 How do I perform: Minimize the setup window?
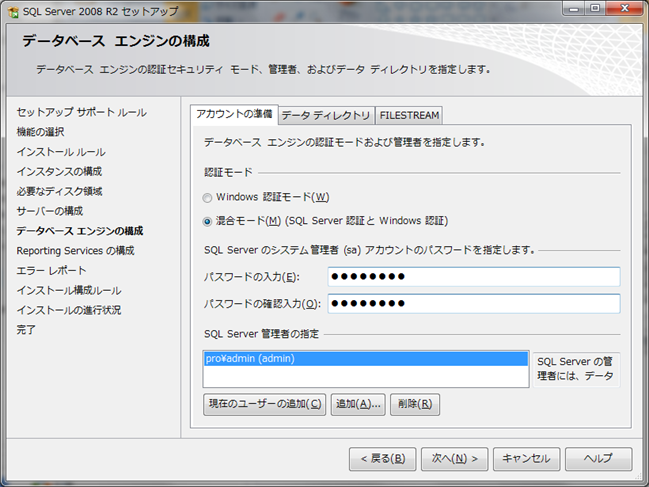coord(573,9)
